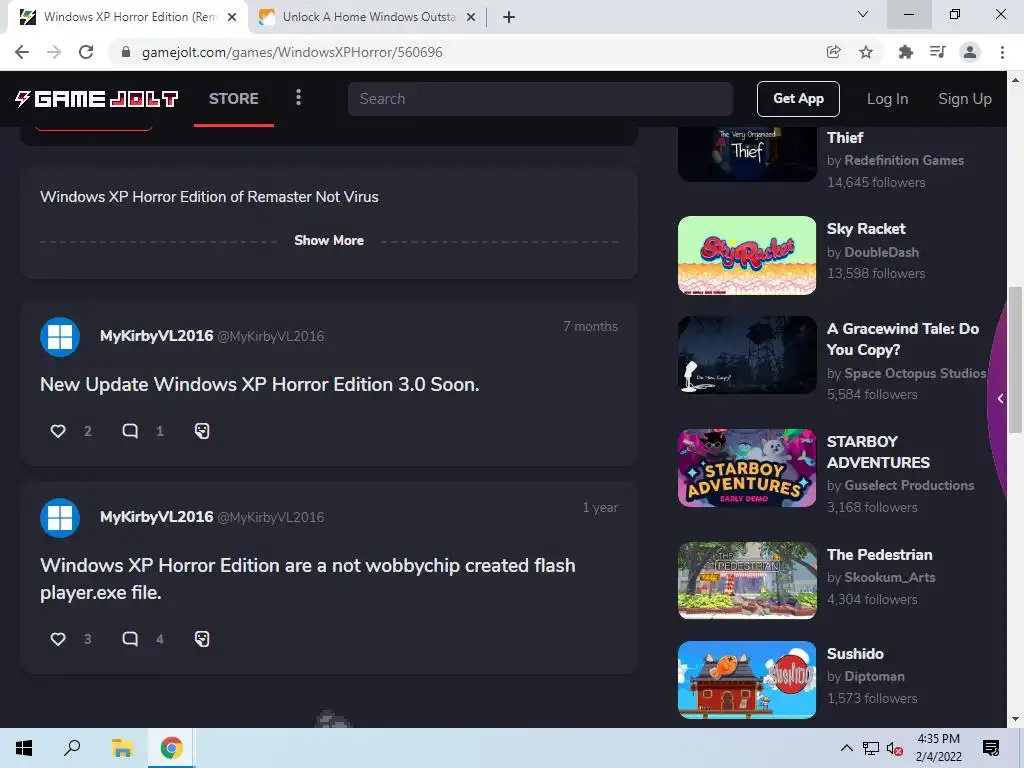The height and width of the screenshot is (768, 1024).
Task: Click the Game Jolt logo
Action: tap(97, 99)
